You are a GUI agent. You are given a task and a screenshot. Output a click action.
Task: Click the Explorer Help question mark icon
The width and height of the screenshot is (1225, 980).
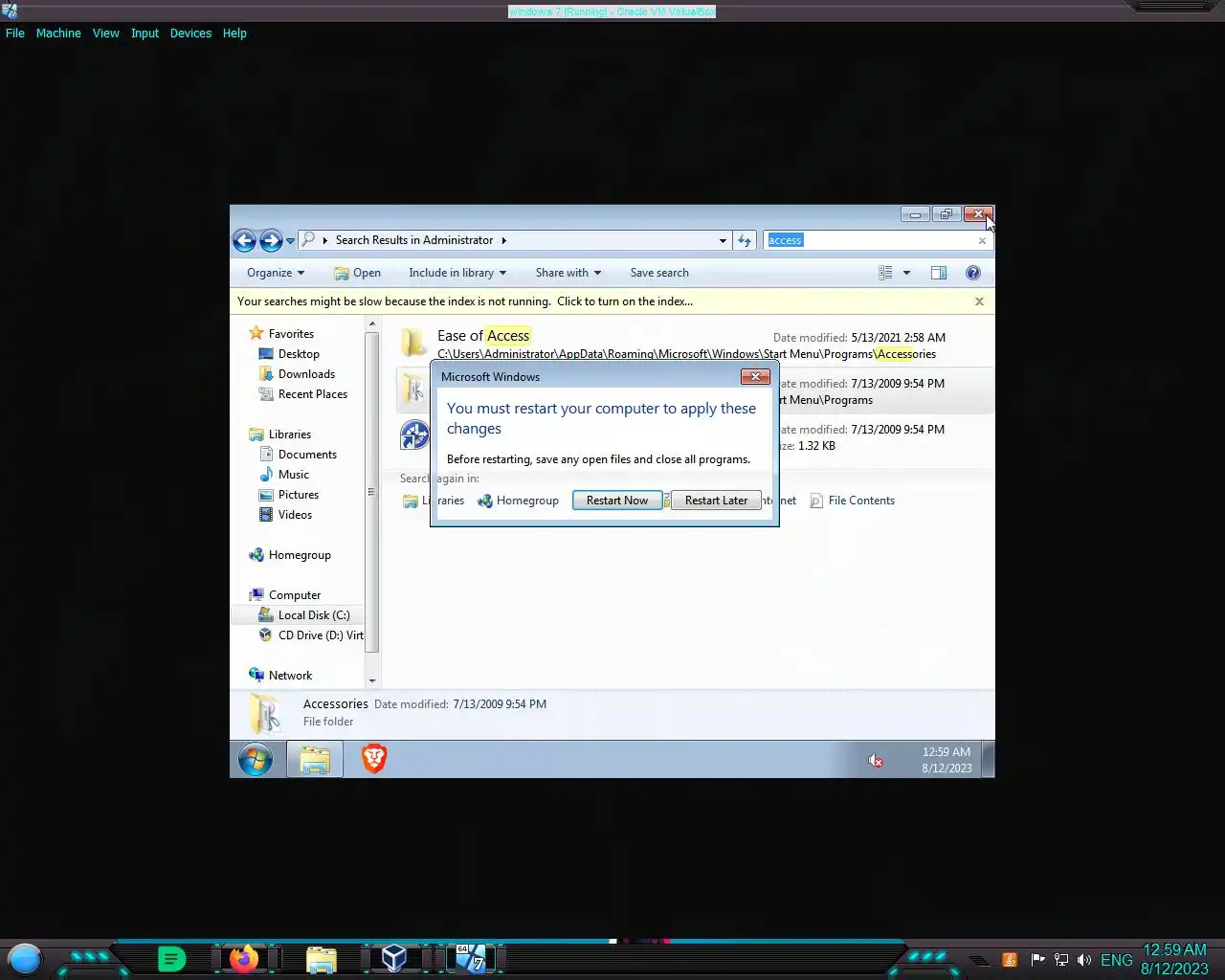973,273
